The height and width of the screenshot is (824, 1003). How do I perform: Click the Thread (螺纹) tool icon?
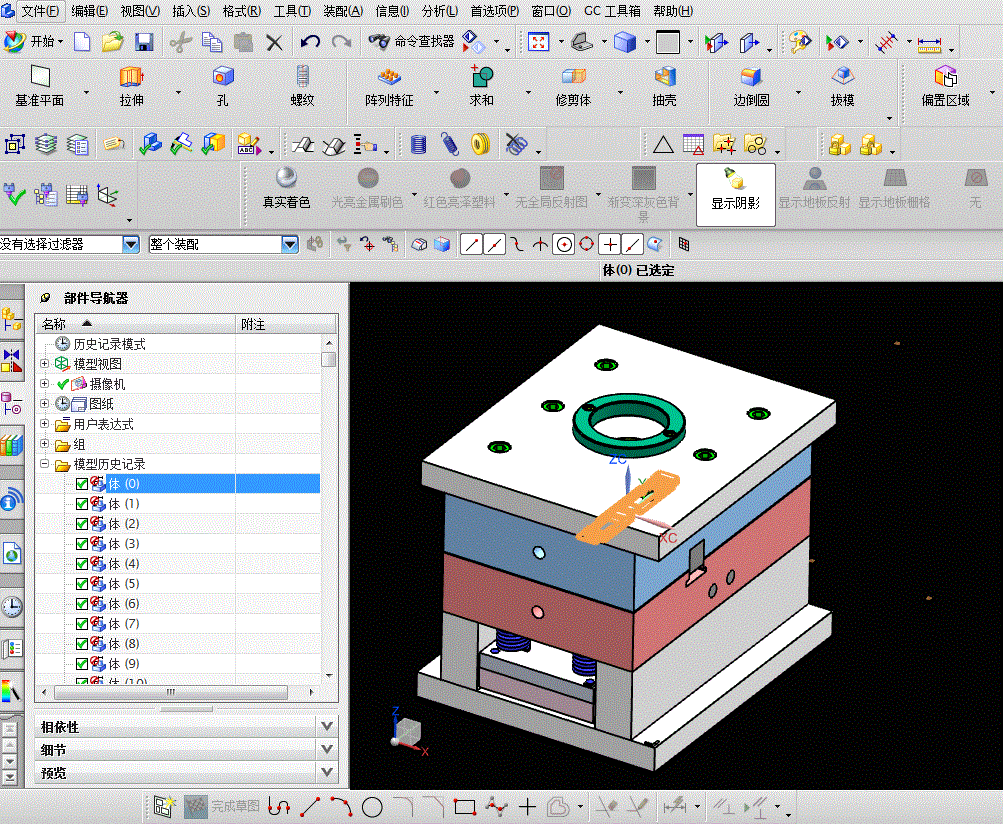pos(302,77)
